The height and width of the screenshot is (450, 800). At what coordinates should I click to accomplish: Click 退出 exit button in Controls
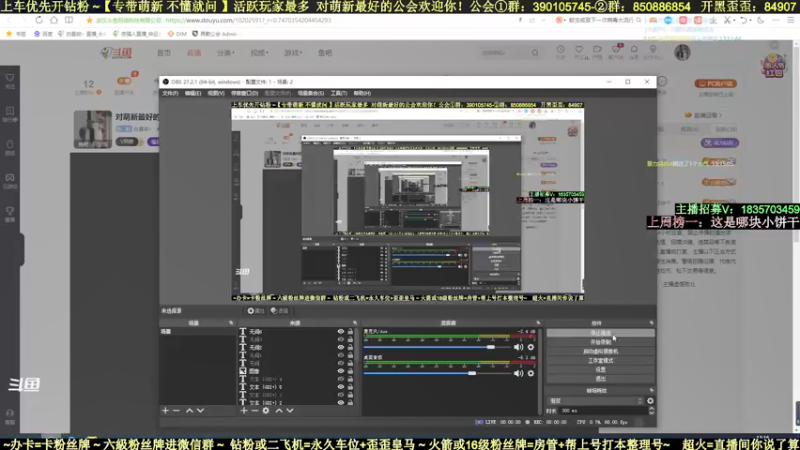[x=601, y=379]
